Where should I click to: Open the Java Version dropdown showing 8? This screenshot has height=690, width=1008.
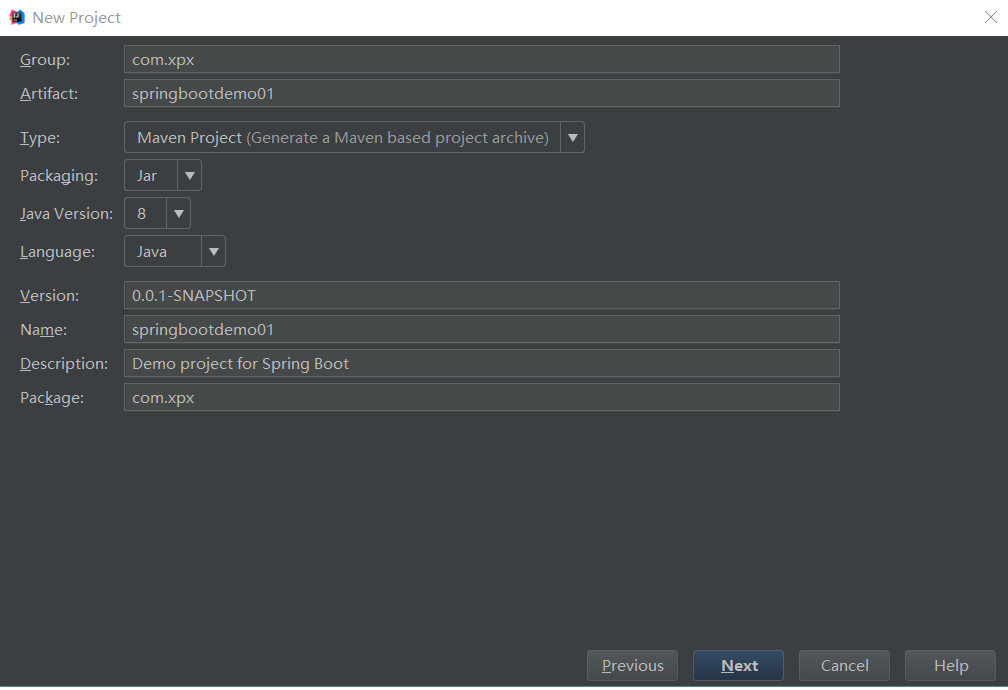point(158,213)
